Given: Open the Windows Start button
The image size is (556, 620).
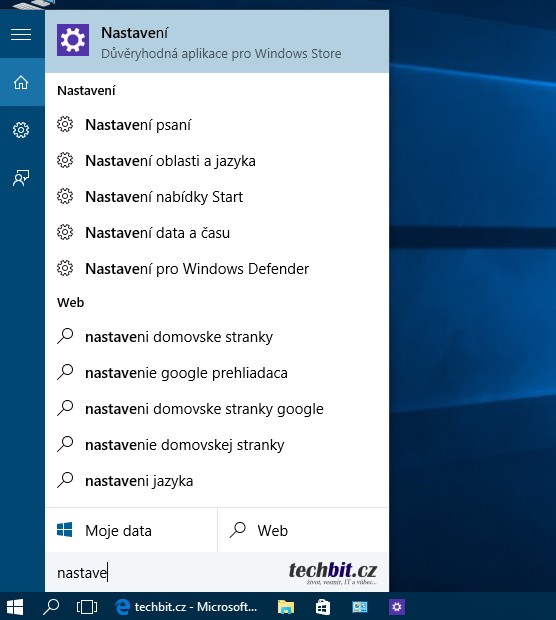Looking at the screenshot, I should click(x=15, y=607).
